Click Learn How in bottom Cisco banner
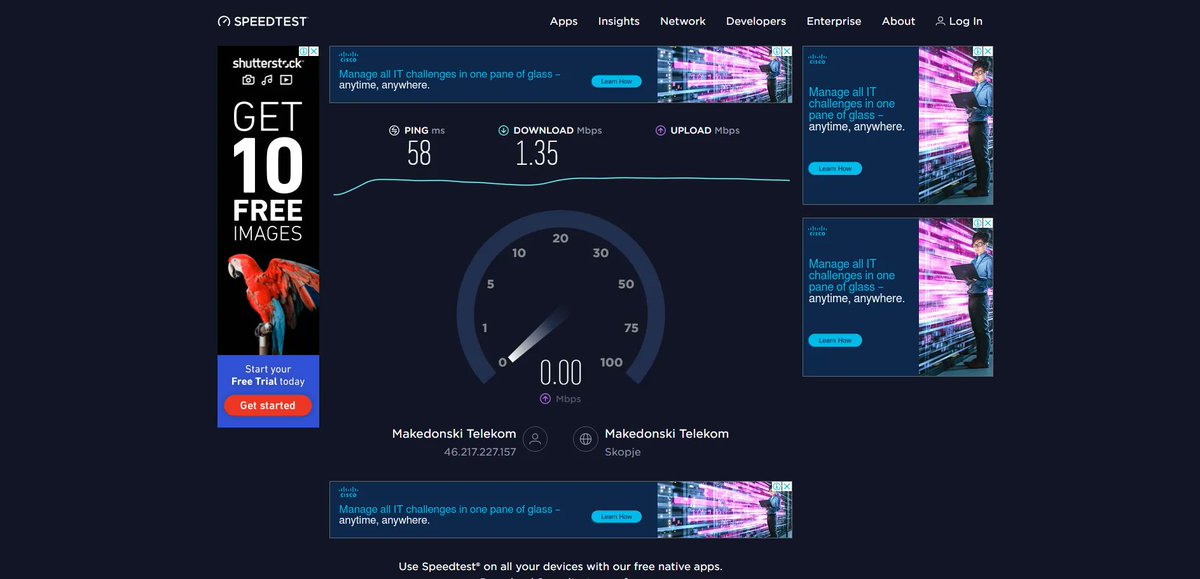Viewport: 1200px width, 579px height. [616, 516]
